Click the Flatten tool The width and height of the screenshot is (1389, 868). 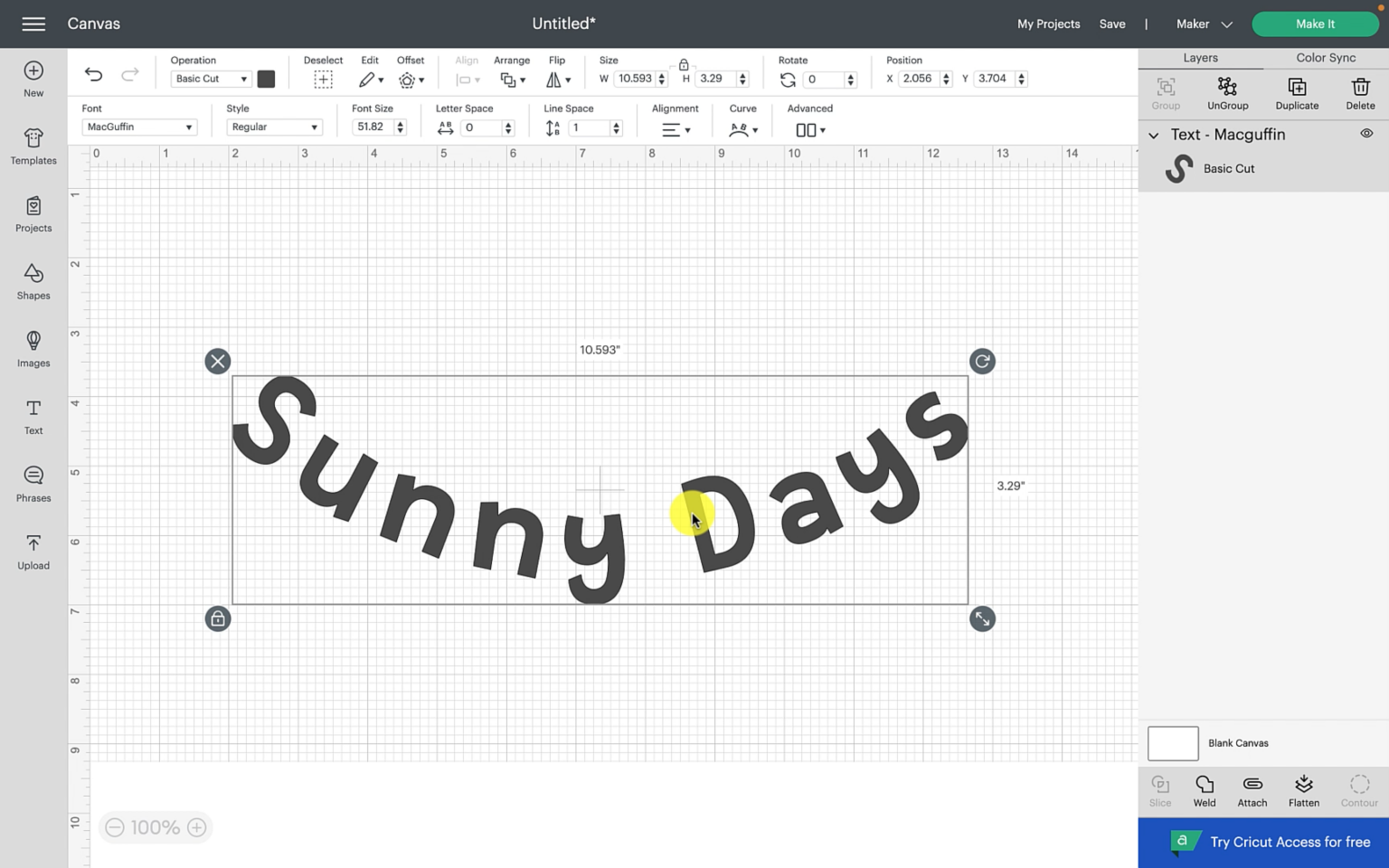(x=1304, y=790)
